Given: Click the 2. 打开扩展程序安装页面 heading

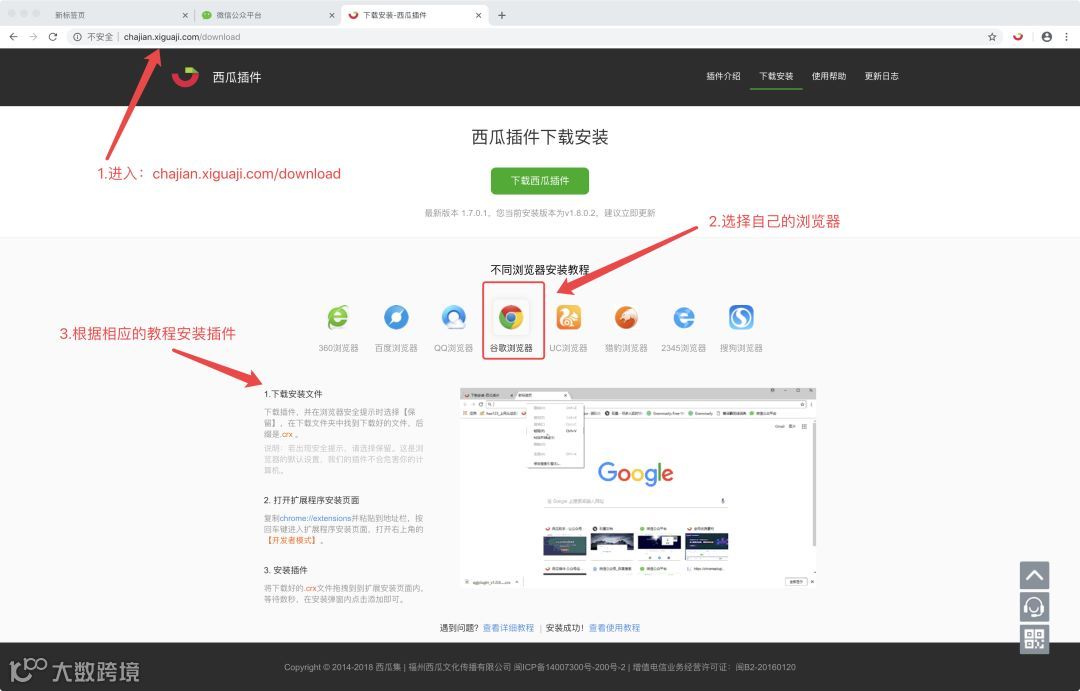Looking at the screenshot, I should 311,500.
